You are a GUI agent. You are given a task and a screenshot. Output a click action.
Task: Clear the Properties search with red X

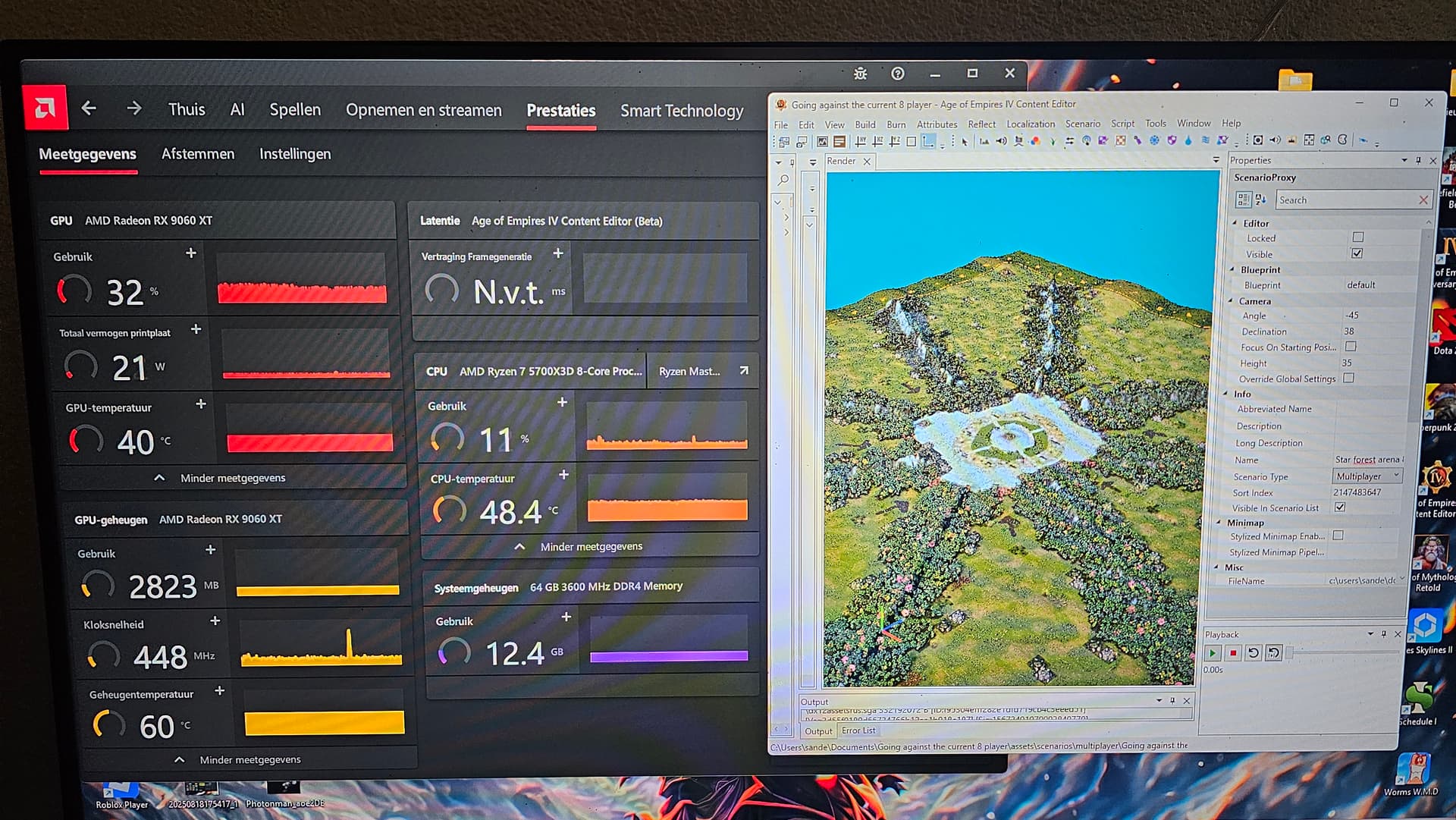[x=1423, y=200]
